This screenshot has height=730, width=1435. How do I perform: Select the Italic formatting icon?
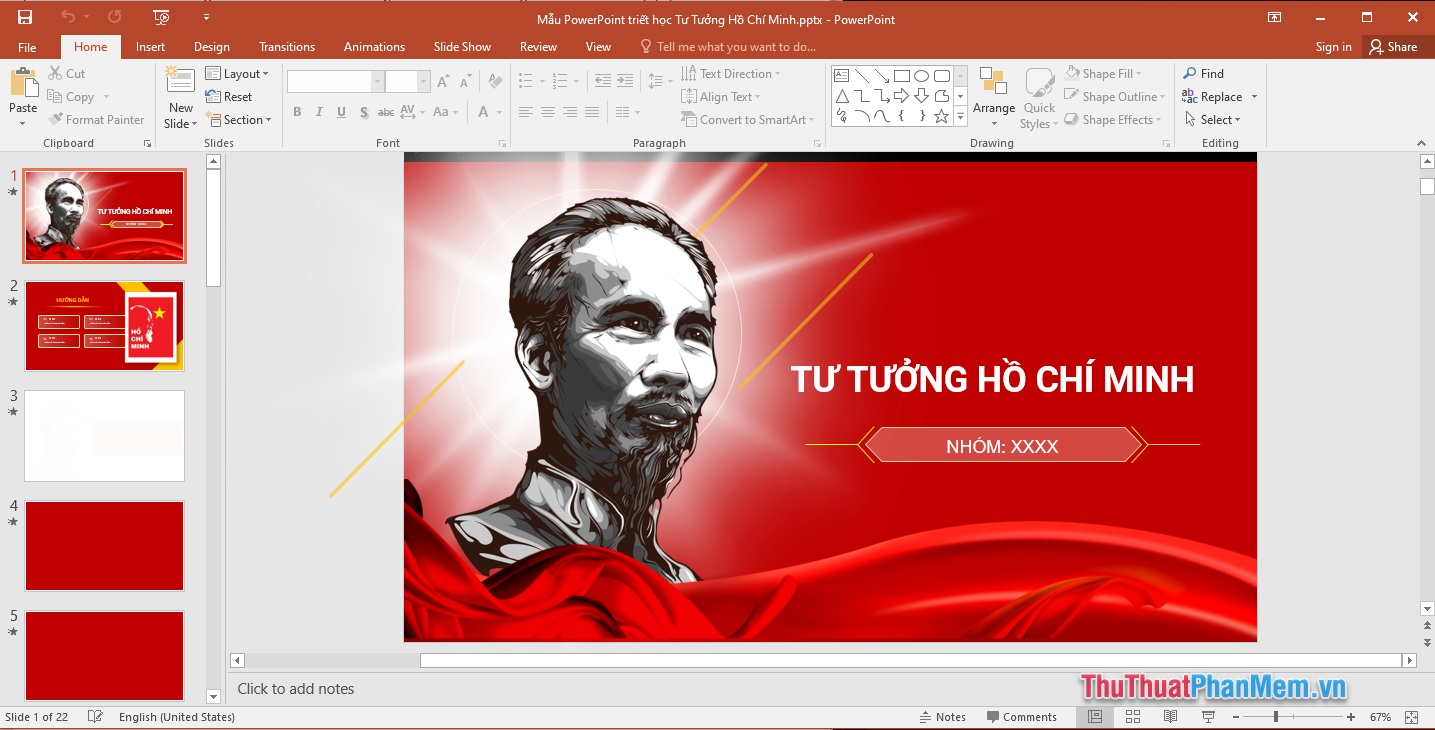point(318,112)
